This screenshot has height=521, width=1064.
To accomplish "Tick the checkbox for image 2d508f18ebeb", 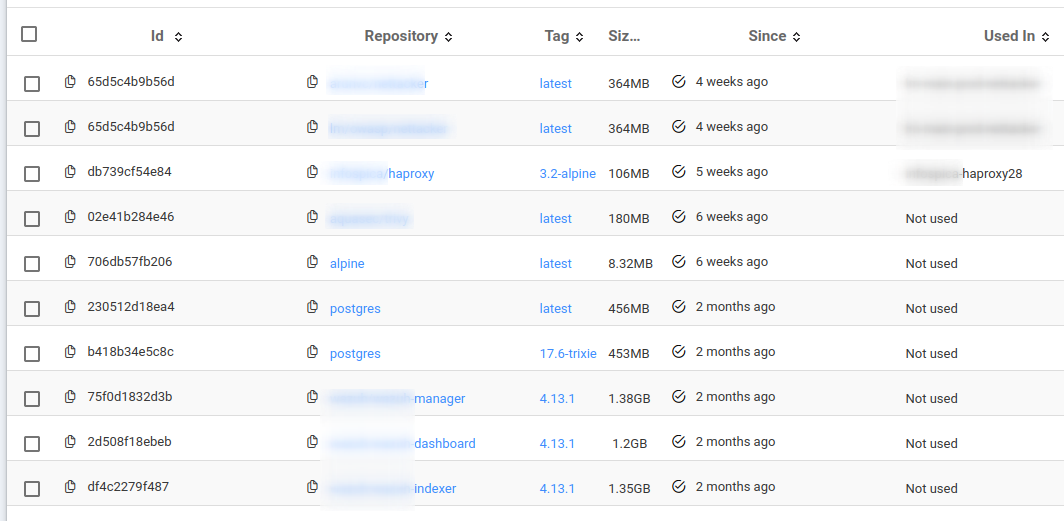I will pos(32,444).
